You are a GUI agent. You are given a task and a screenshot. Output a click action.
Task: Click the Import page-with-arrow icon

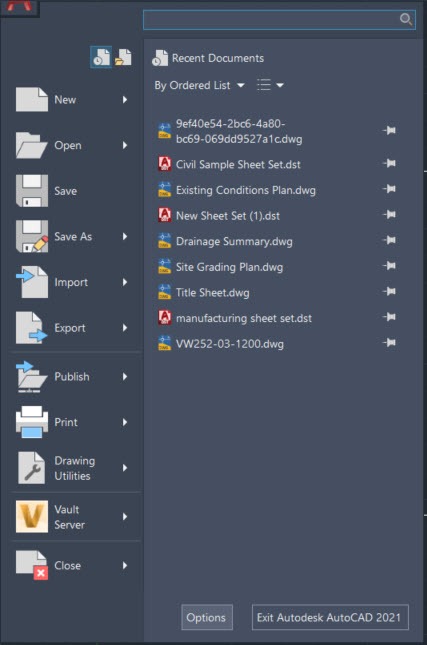[32, 282]
